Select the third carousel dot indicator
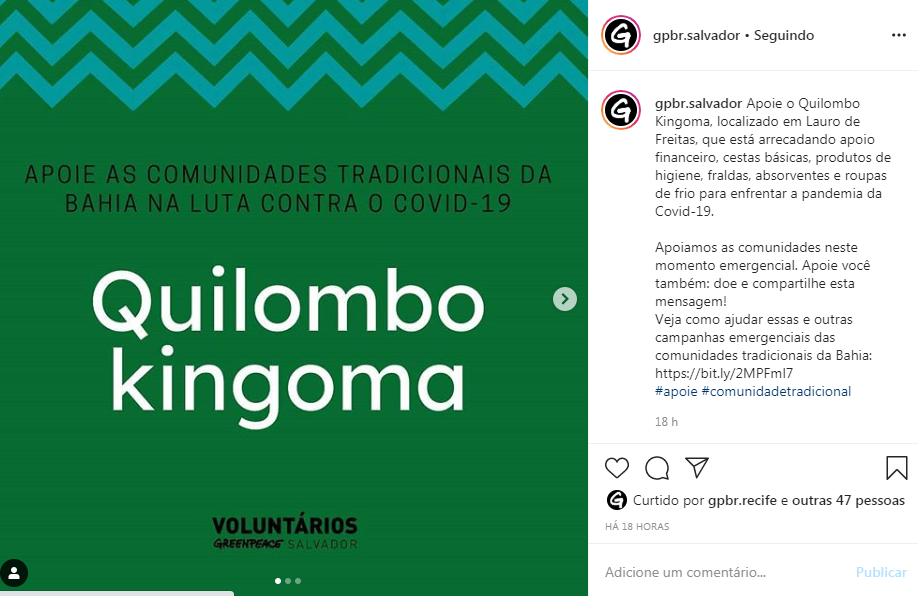The height and width of the screenshot is (596, 918). point(298,581)
